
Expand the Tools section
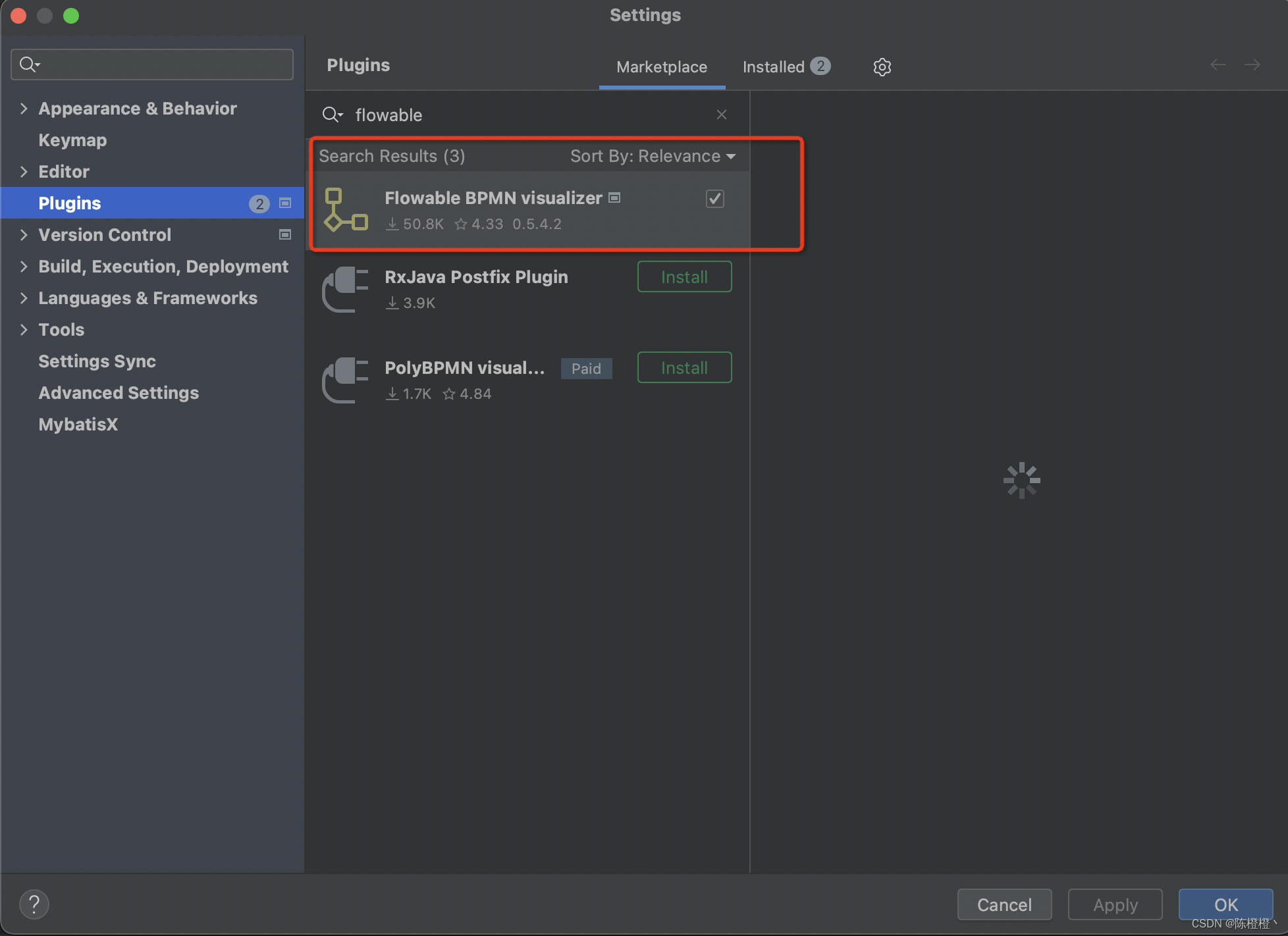[24, 330]
